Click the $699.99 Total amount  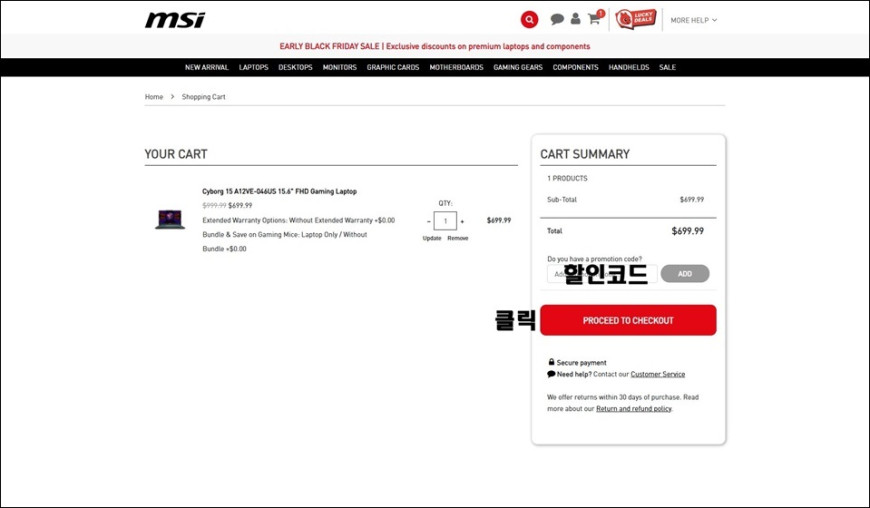(x=687, y=231)
